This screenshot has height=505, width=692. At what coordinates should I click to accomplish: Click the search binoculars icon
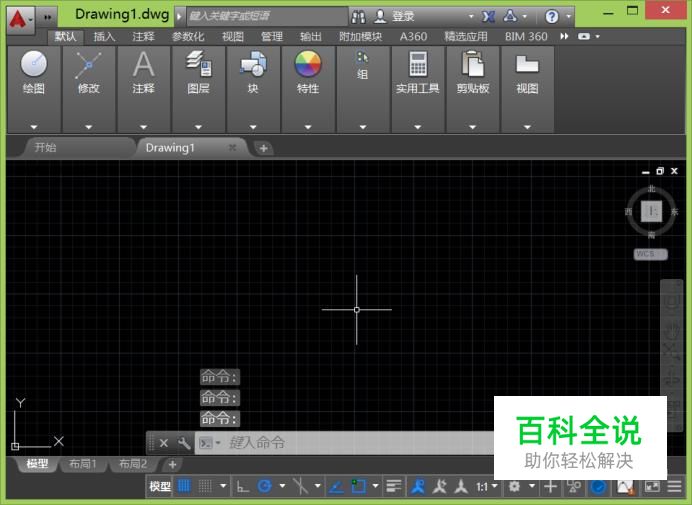click(x=358, y=17)
